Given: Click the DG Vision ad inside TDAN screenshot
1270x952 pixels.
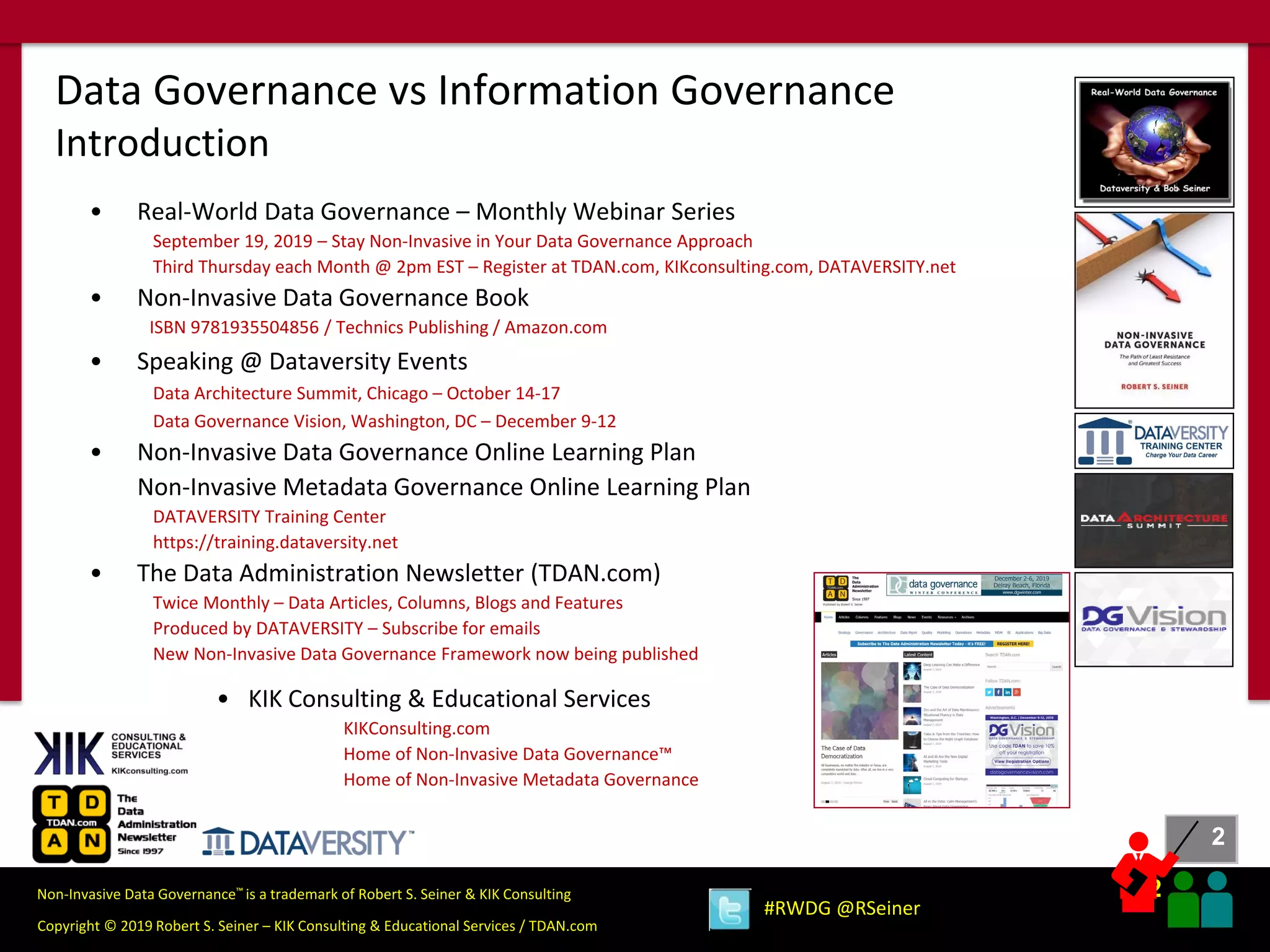Looking at the screenshot, I should click(x=1021, y=745).
